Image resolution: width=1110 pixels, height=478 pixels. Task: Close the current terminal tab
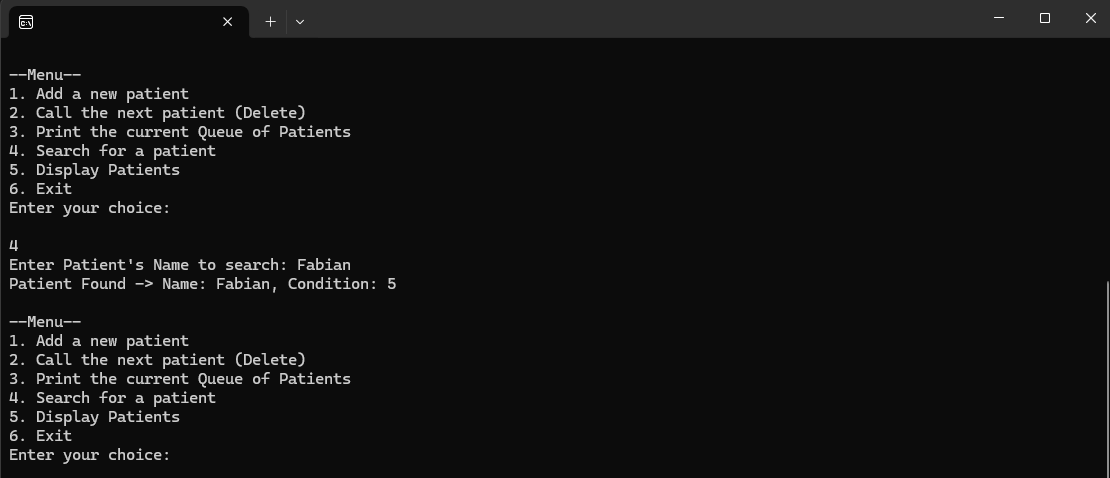[x=228, y=21]
